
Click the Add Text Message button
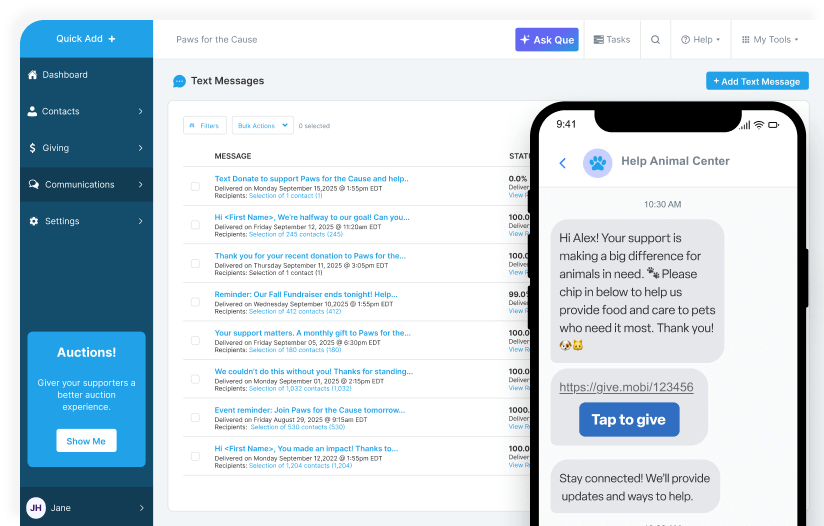756,81
